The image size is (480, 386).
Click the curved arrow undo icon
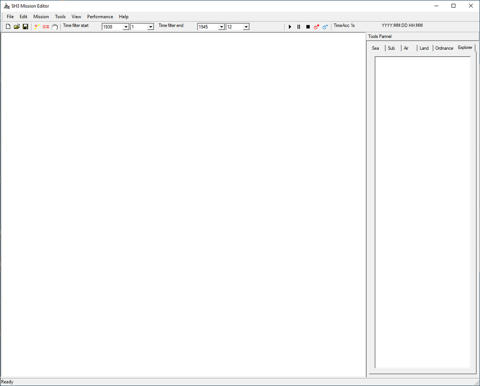[55, 27]
